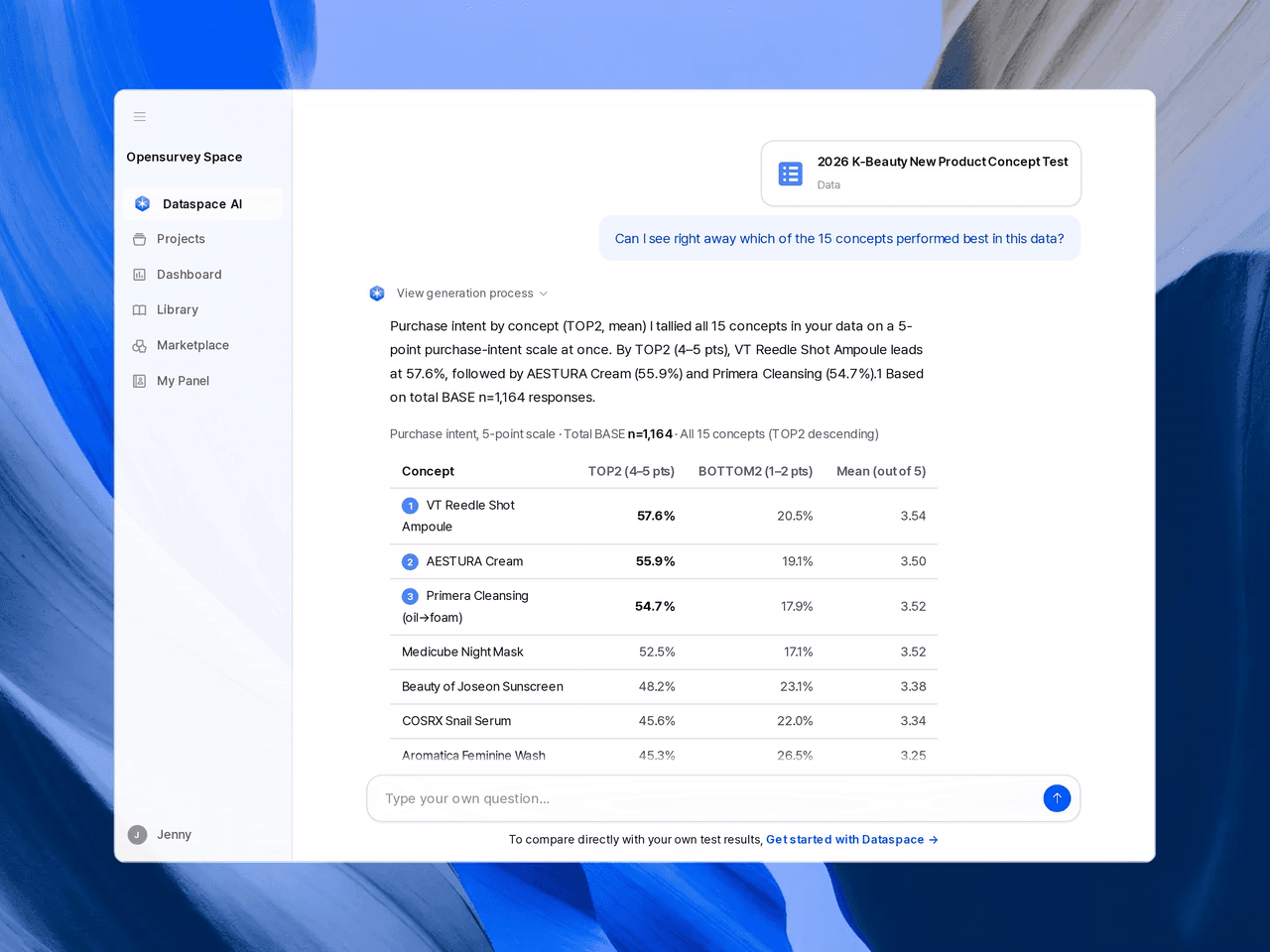1270x952 pixels.
Task: Click Jenny's user avatar icon
Action: [137, 835]
